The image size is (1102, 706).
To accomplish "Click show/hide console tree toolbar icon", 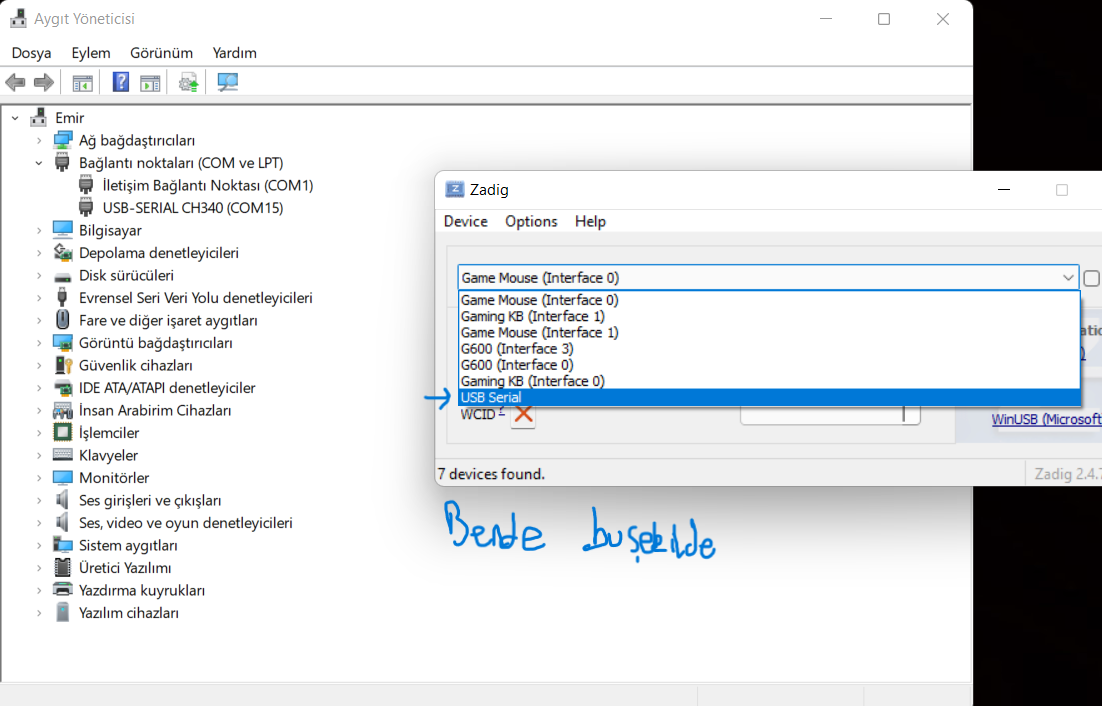I will click(82, 83).
